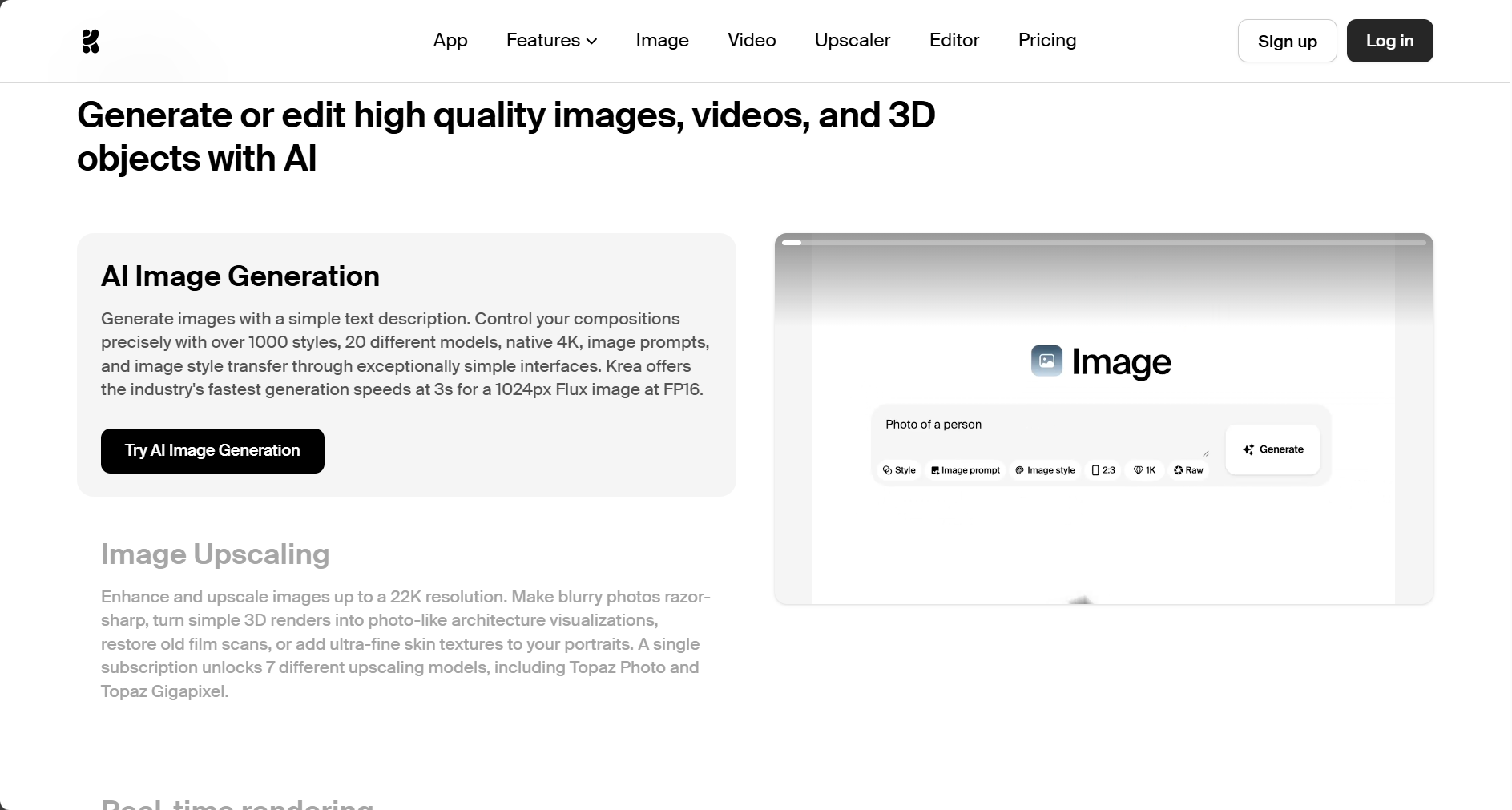The height and width of the screenshot is (810, 1512).
Task: Go to the Video nav link
Action: 752,40
